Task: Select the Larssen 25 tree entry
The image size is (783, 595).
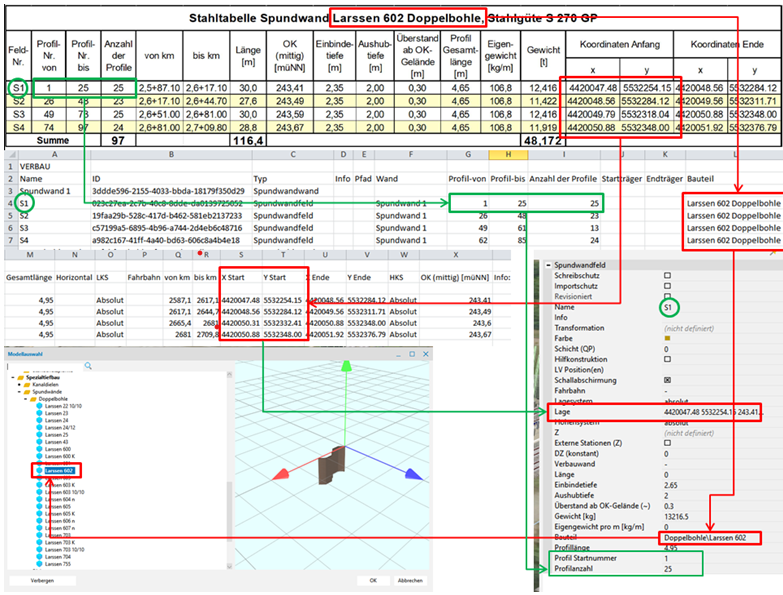Action: [56, 435]
